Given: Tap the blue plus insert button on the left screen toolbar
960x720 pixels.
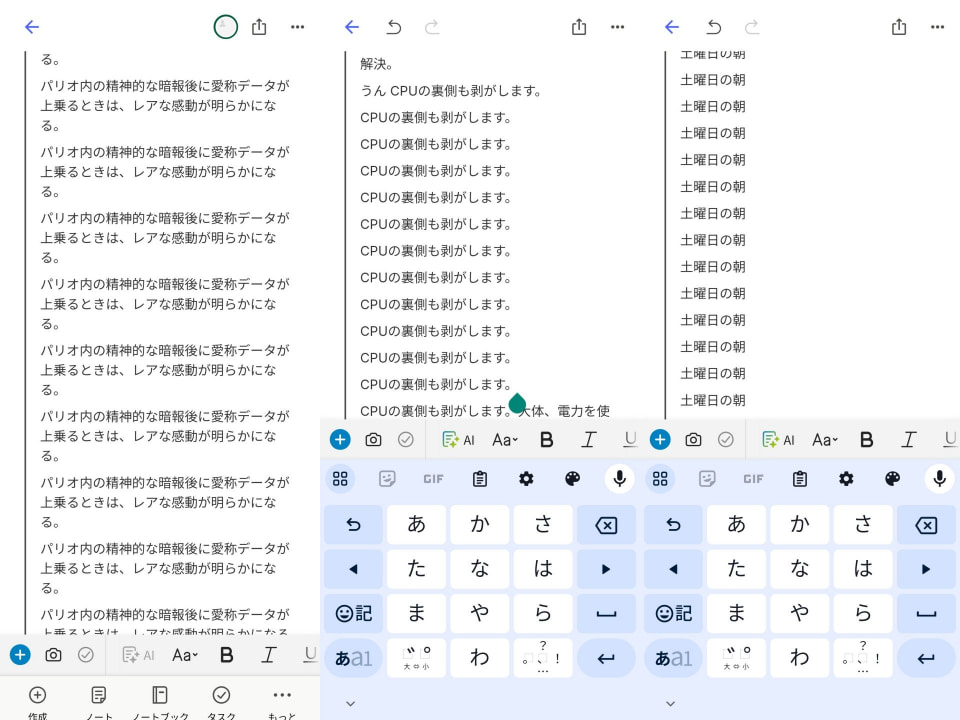Looking at the screenshot, I should coord(20,655).
